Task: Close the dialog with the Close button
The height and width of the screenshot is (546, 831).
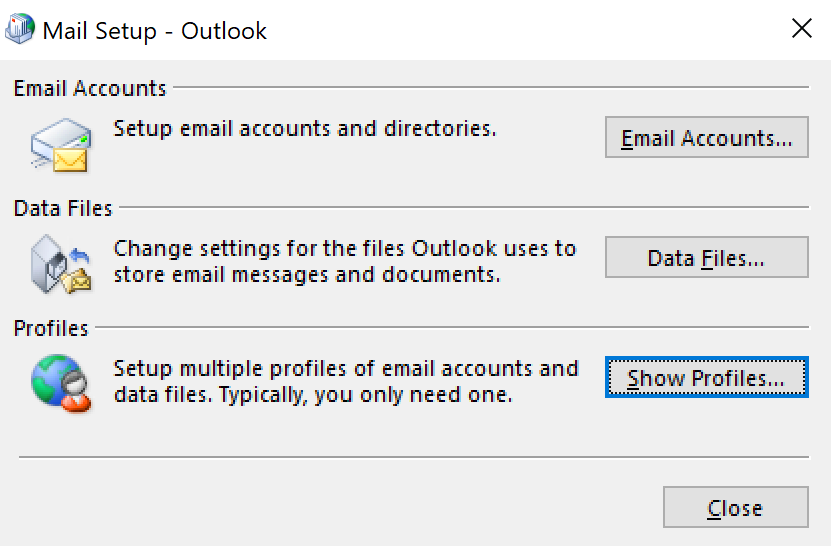Action: point(736,507)
